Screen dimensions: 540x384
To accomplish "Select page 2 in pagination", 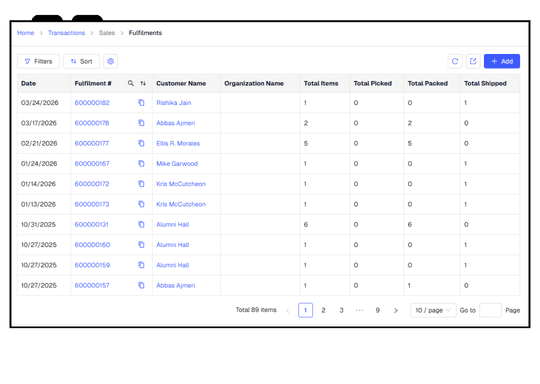I will [323, 310].
